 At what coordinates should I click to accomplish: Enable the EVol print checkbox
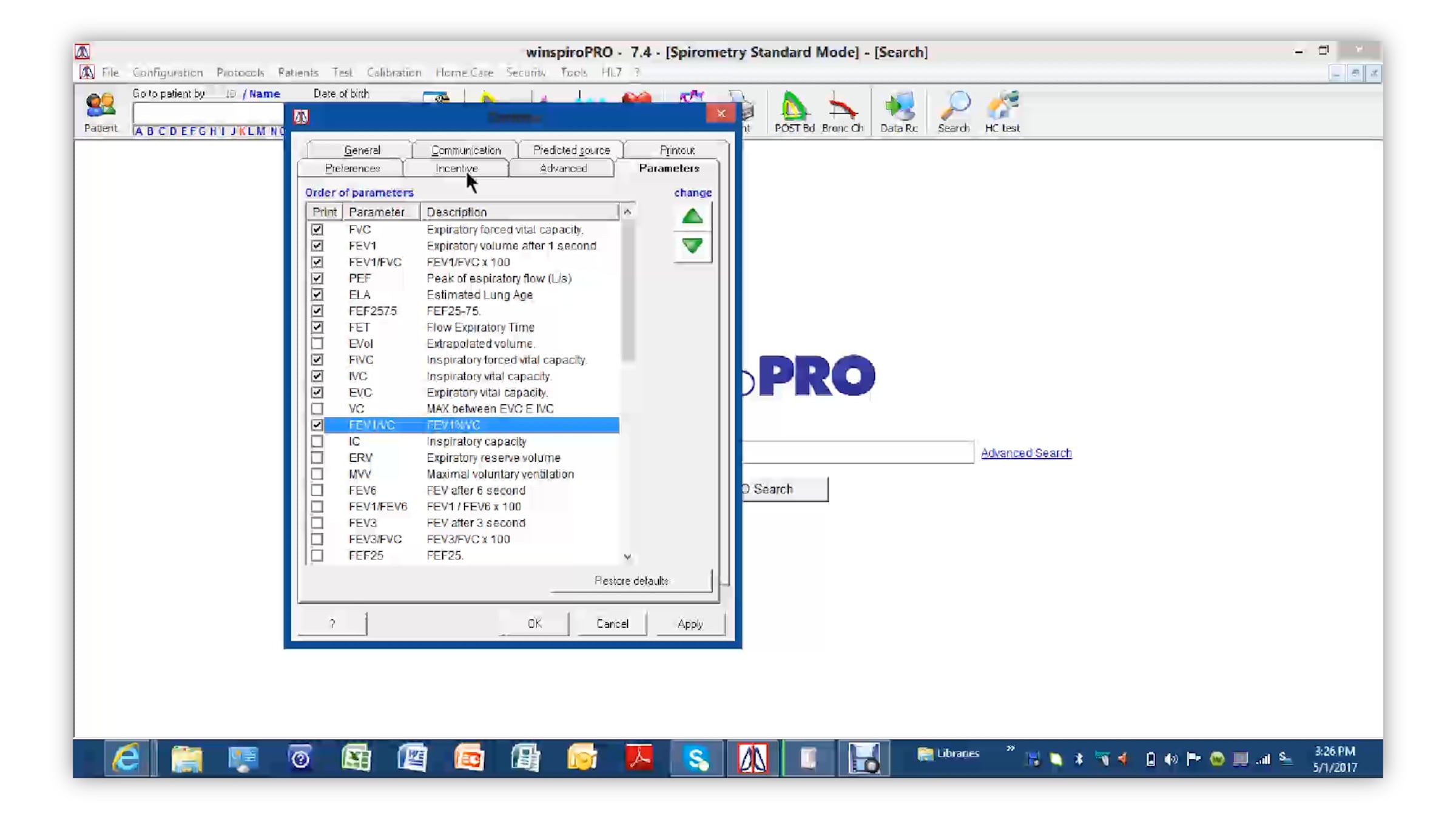[x=317, y=343]
